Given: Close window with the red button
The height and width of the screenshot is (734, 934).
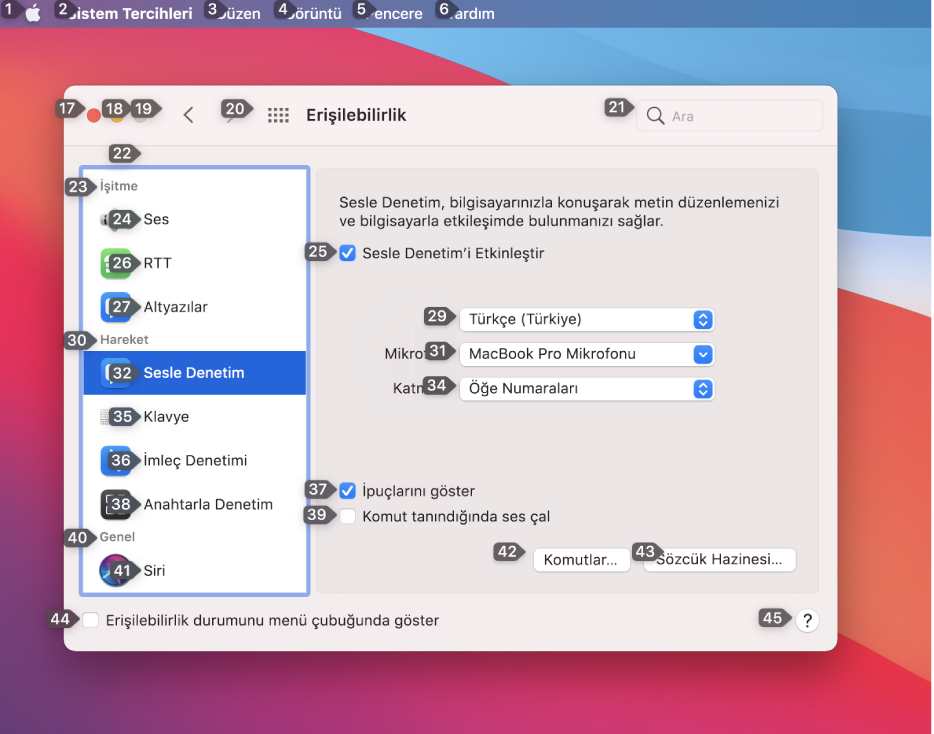Looking at the screenshot, I should [94, 115].
